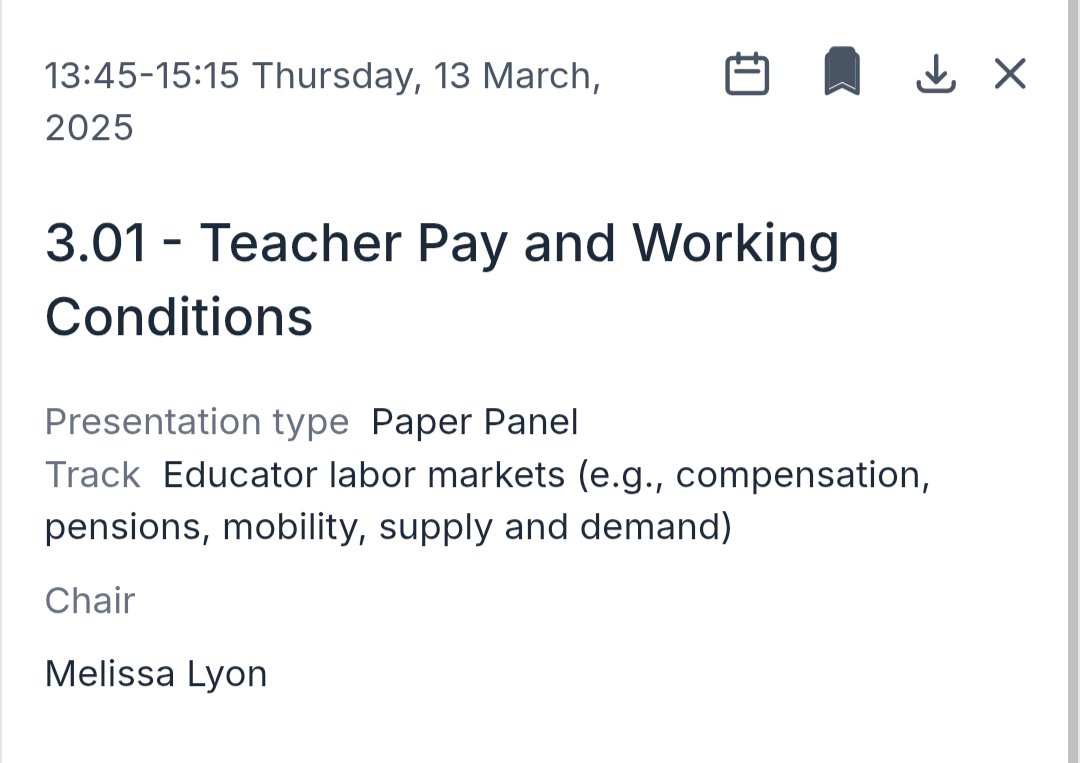Click the word Conditions in the title
The image size is (1080, 763).
(x=179, y=316)
